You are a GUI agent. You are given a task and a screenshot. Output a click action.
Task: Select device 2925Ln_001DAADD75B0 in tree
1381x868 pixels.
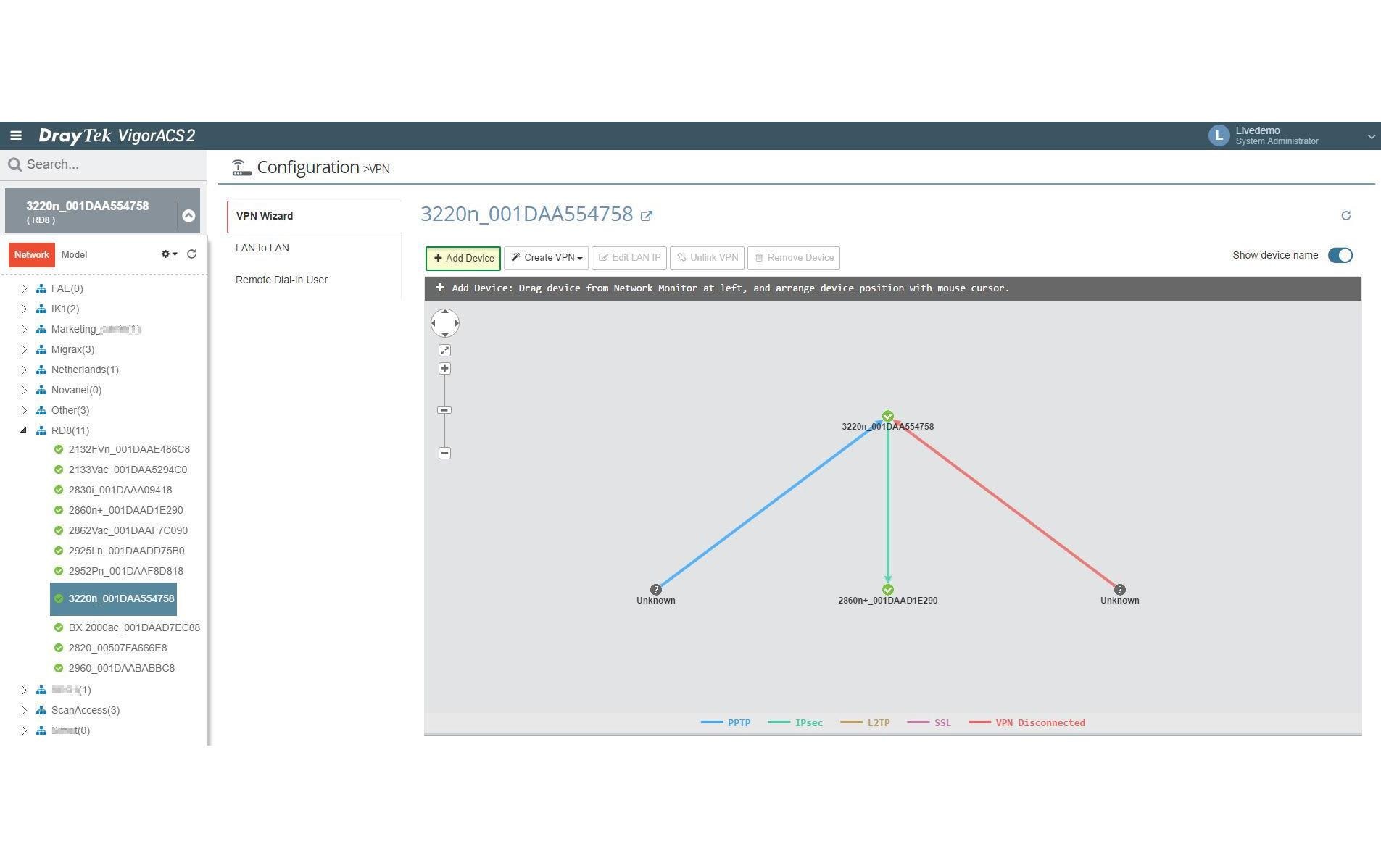pos(126,551)
